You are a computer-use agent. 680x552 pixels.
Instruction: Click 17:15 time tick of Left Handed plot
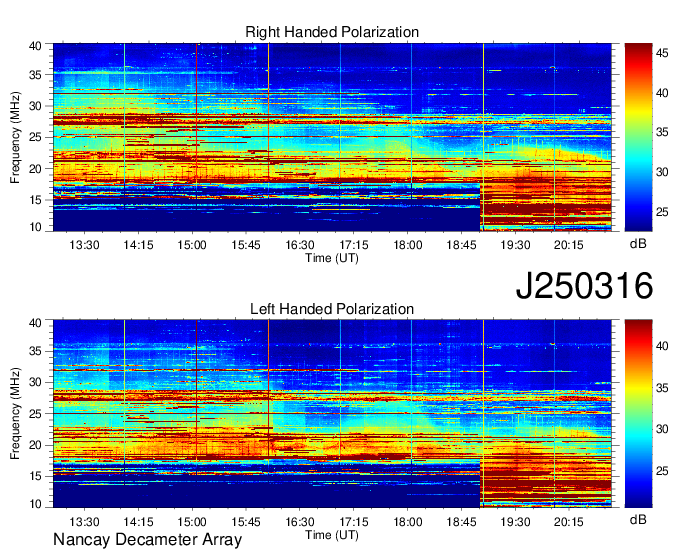point(353,522)
